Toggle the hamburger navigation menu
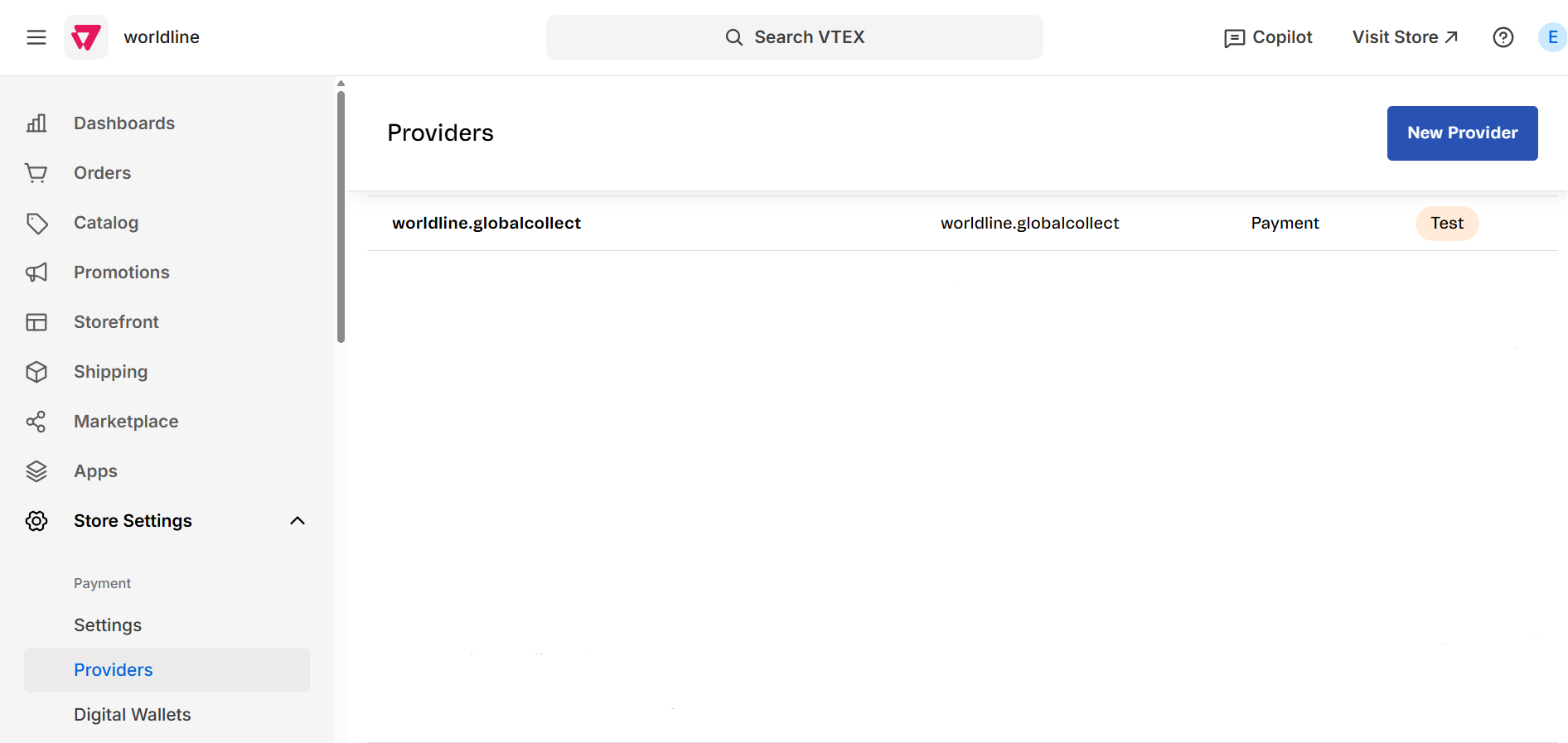1568x743 pixels. pyautogui.click(x=35, y=36)
